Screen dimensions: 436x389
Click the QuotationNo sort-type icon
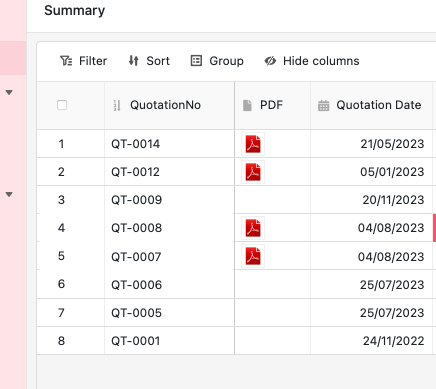coord(117,105)
